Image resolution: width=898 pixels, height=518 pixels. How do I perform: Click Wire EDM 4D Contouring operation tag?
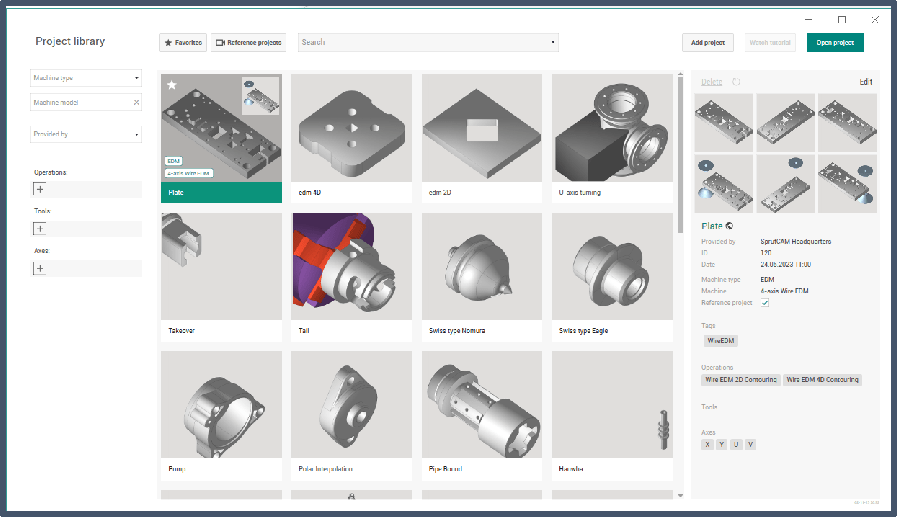coord(822,379)
